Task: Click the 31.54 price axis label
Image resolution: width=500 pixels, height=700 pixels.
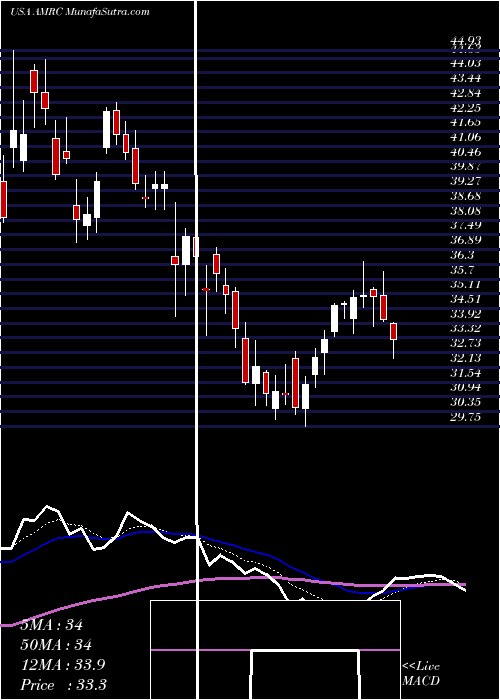Action: pyautogui.click(x=465, y=372)
